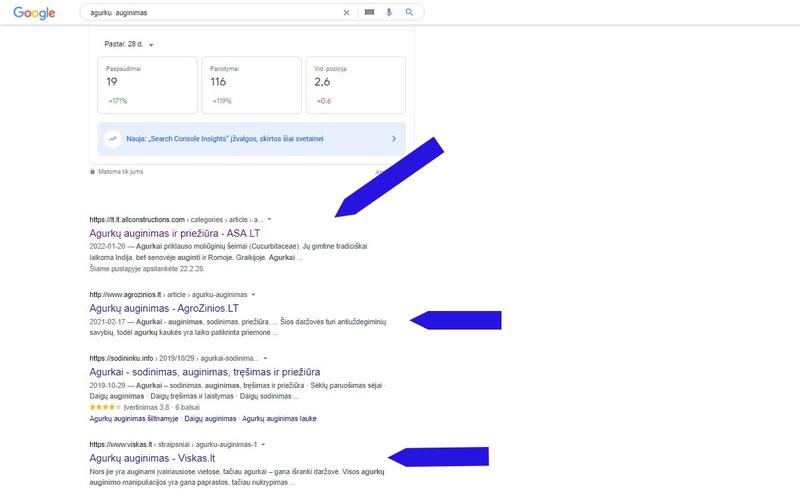Run search with magnifier icon

409,12
